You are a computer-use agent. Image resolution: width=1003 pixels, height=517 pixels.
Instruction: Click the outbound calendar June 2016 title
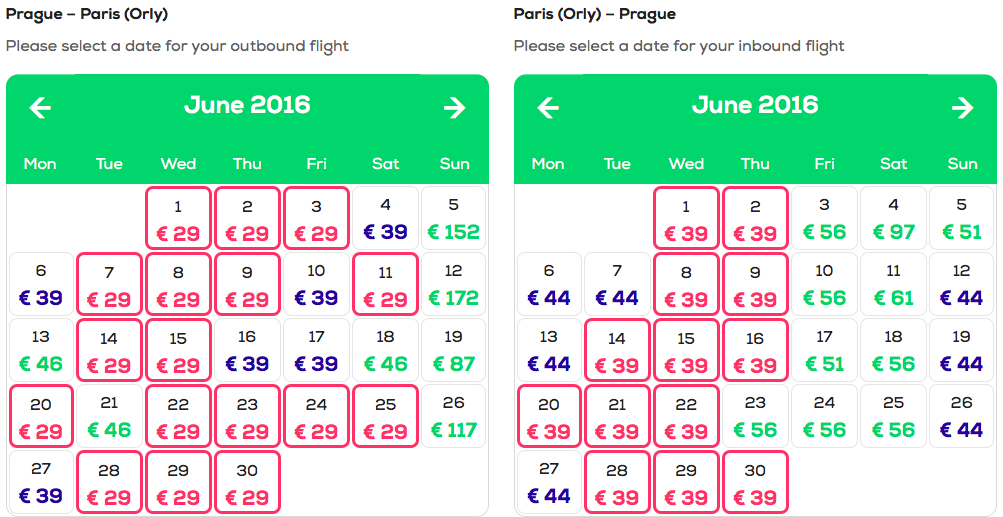(247, 105)
